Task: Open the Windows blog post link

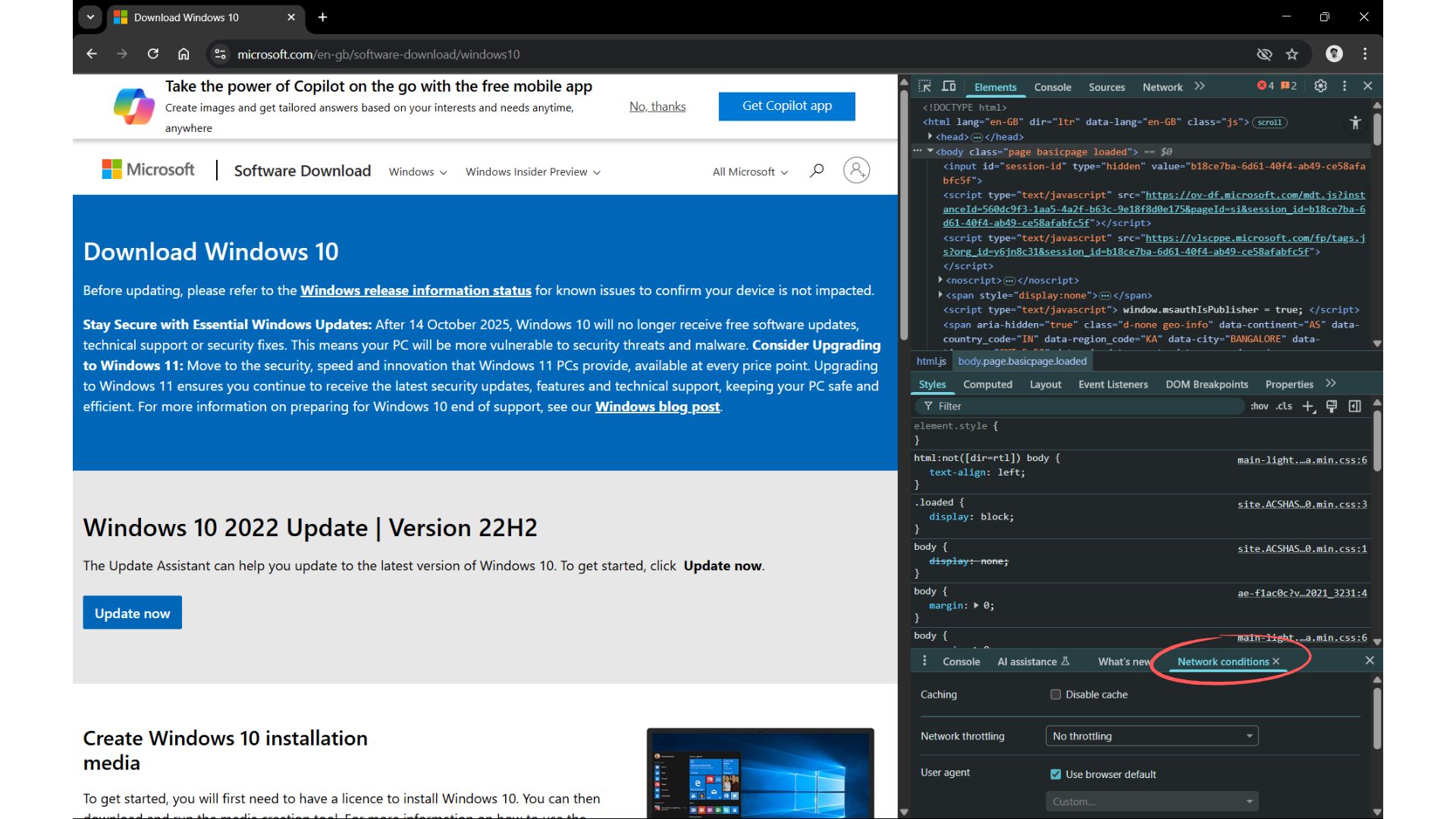Action: pos(657,406)
